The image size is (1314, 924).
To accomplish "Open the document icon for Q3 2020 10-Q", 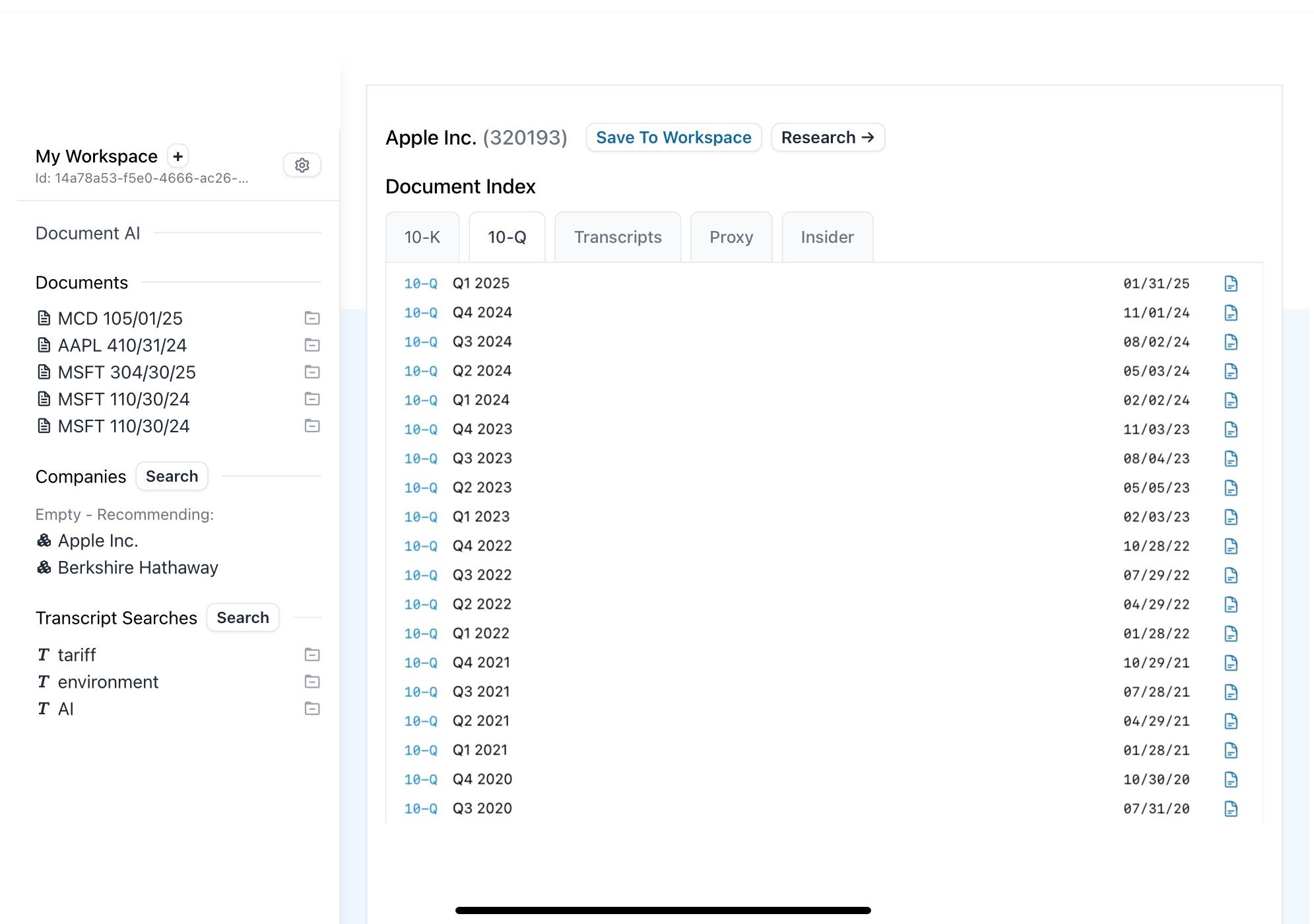I will point(1231,808).
